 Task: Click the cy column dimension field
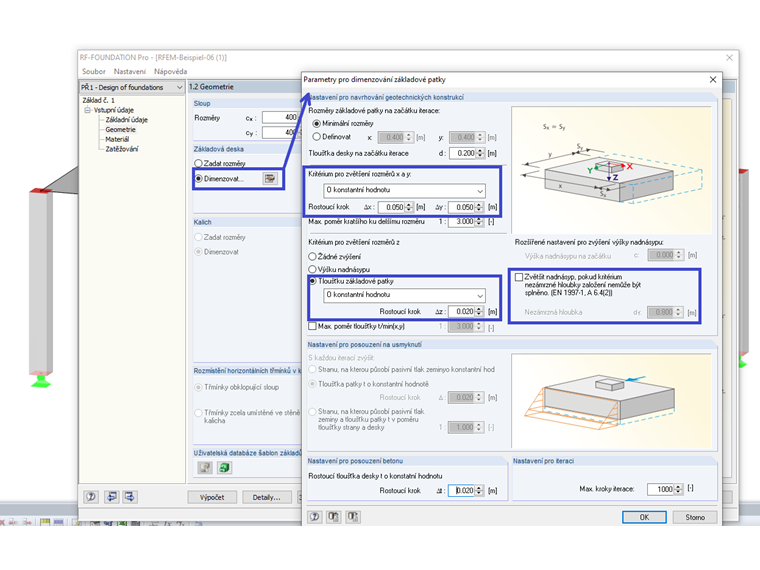[282, 132]
